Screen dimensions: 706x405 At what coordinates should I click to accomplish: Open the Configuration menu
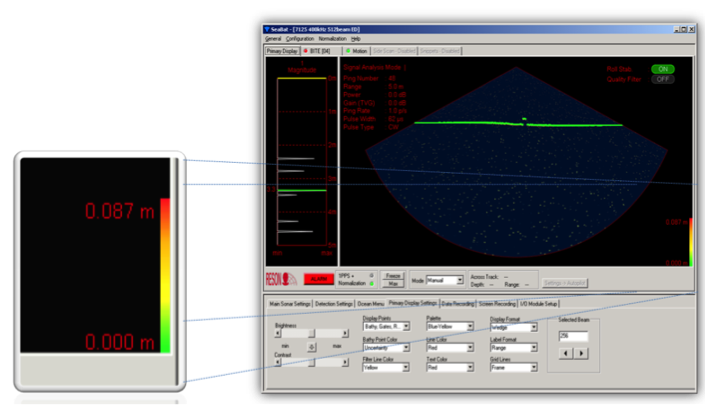(x=300, y=38)
